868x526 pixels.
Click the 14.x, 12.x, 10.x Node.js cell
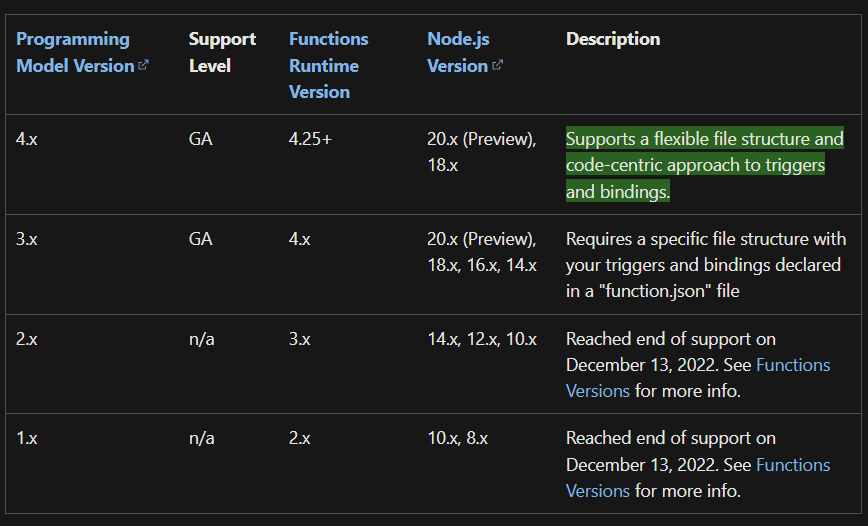[x=482, y=339]
